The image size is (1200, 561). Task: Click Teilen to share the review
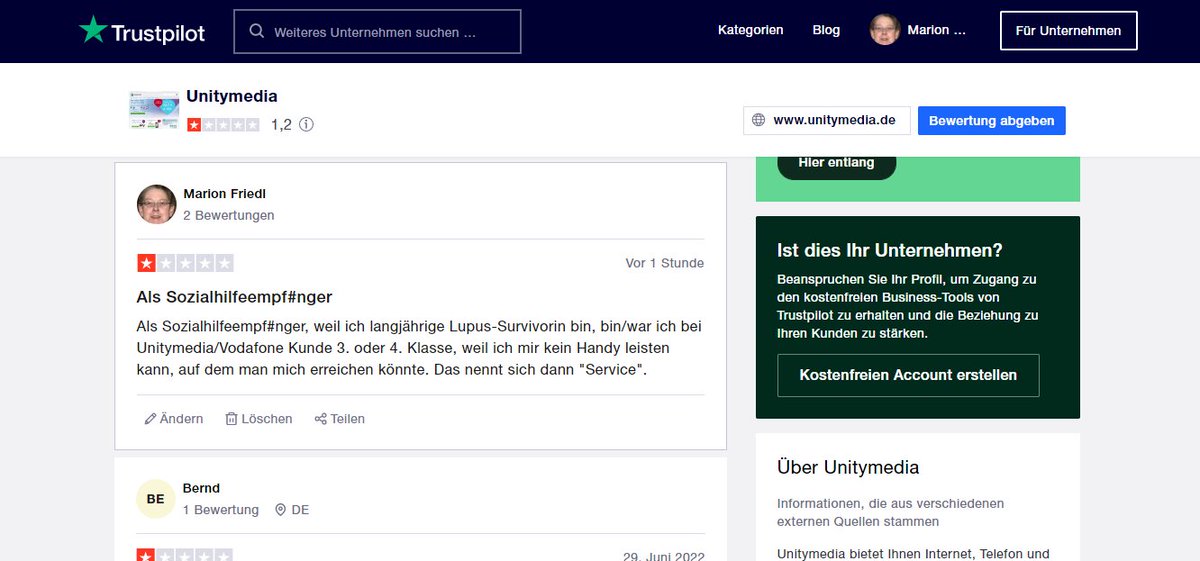pyautogui.click(x=340, y=419)
